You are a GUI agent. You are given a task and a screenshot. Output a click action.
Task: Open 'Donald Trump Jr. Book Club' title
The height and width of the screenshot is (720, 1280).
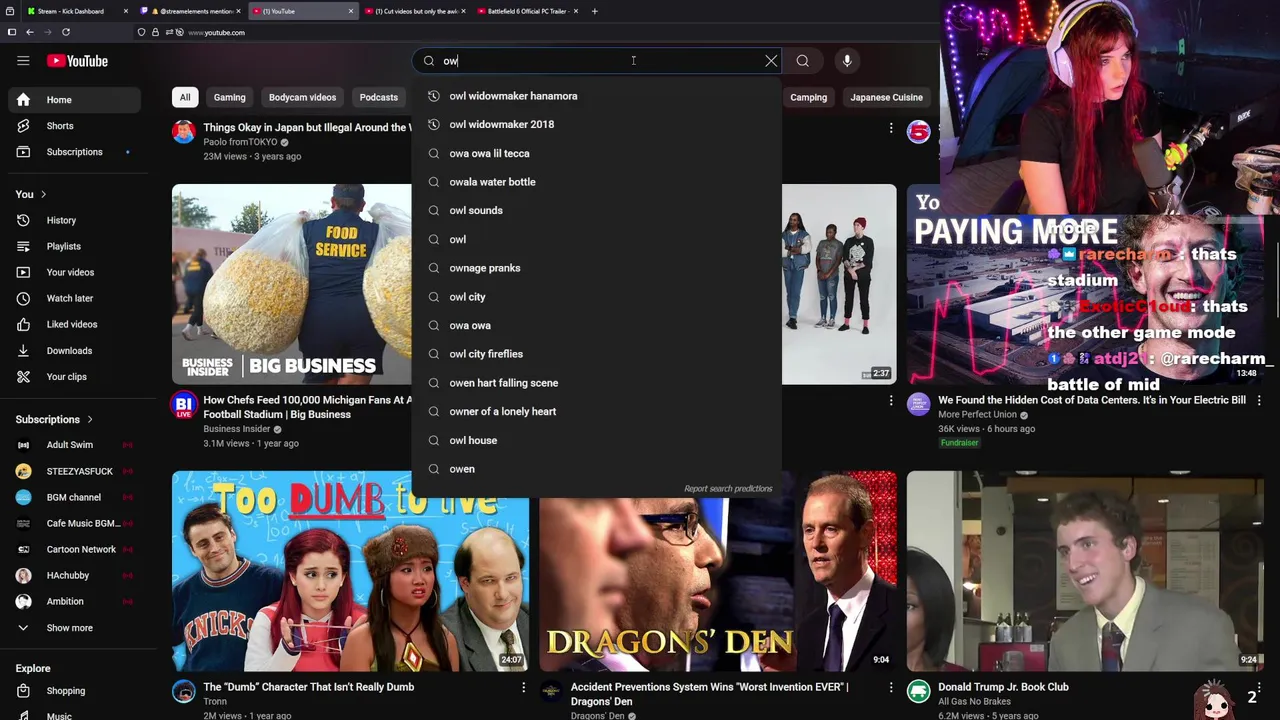click(1003, 687)
